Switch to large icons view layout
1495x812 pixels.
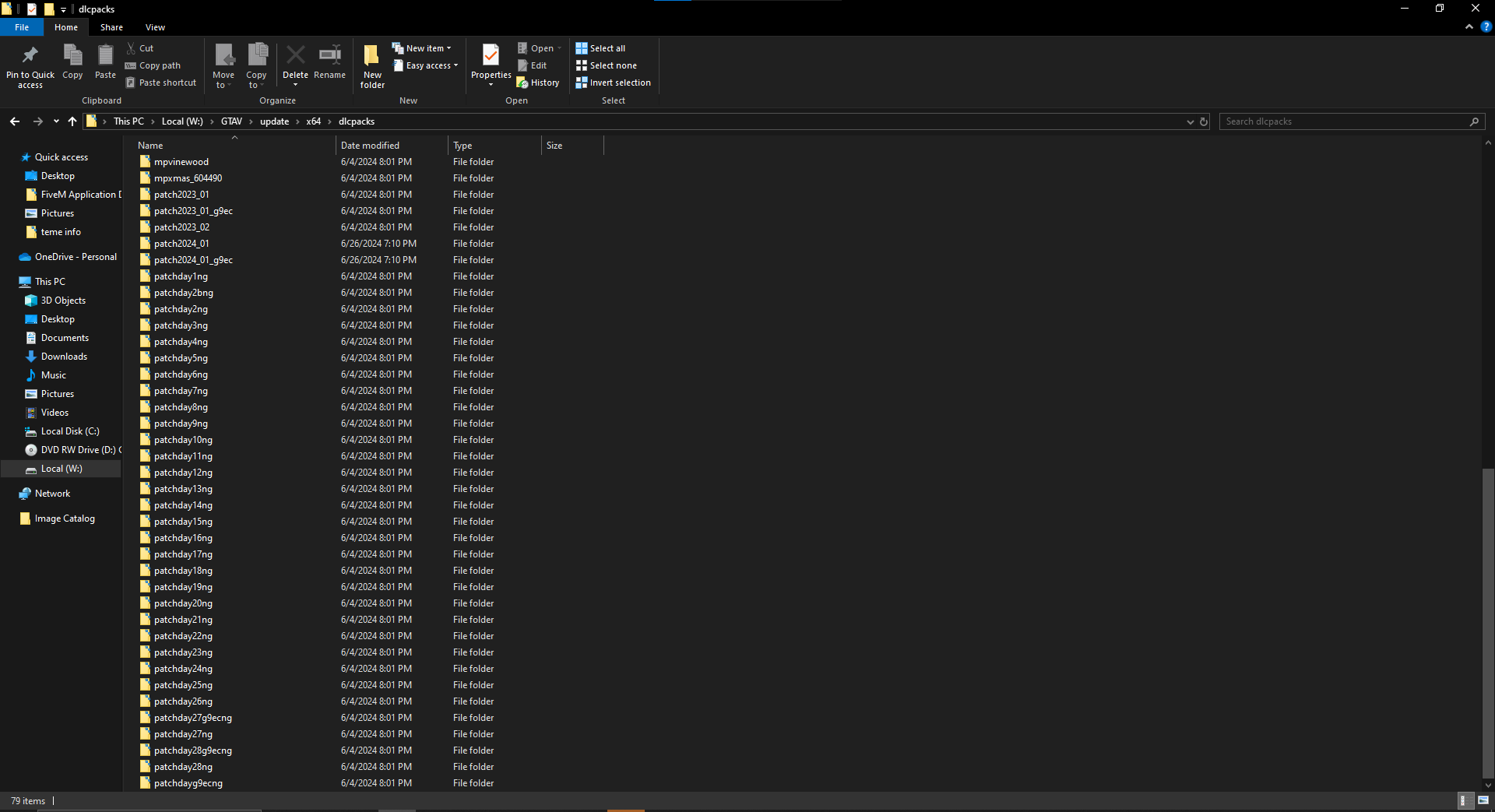click(1483, 800)
